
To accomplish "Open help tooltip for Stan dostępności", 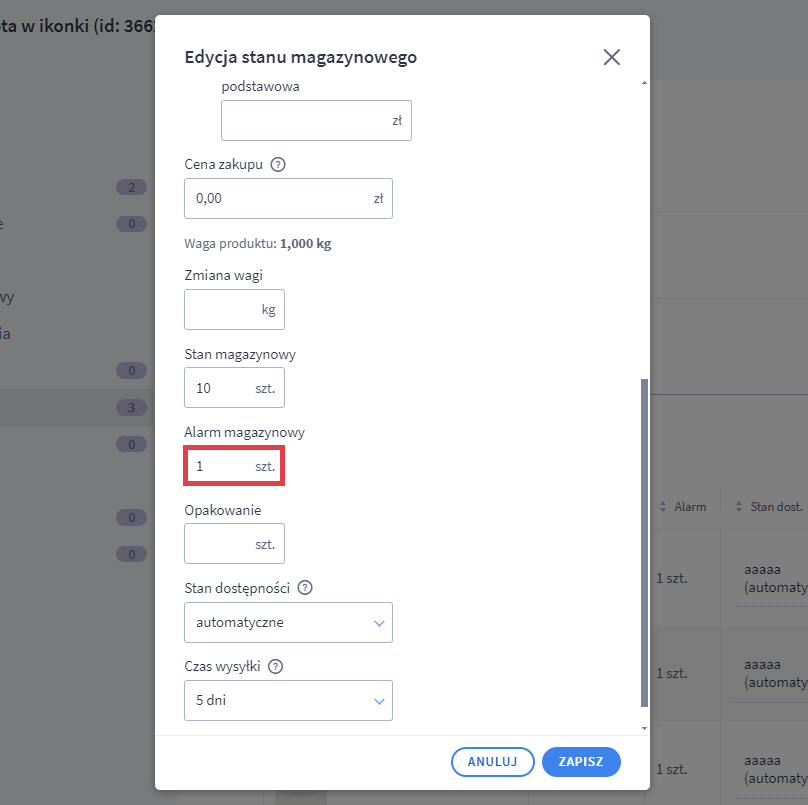I will tap(305, 588).
